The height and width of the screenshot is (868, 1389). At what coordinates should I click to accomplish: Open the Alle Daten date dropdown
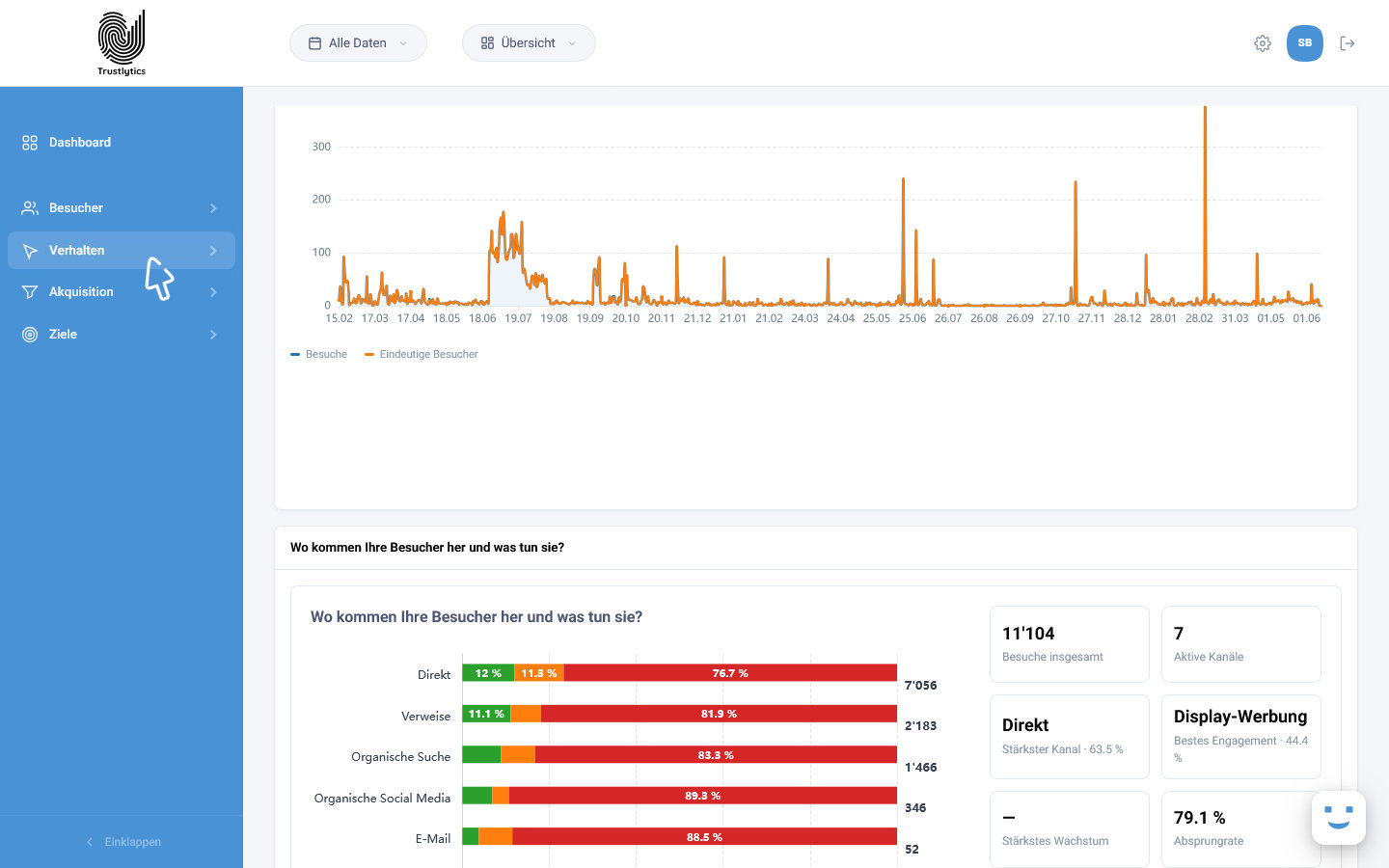(358, 43)
